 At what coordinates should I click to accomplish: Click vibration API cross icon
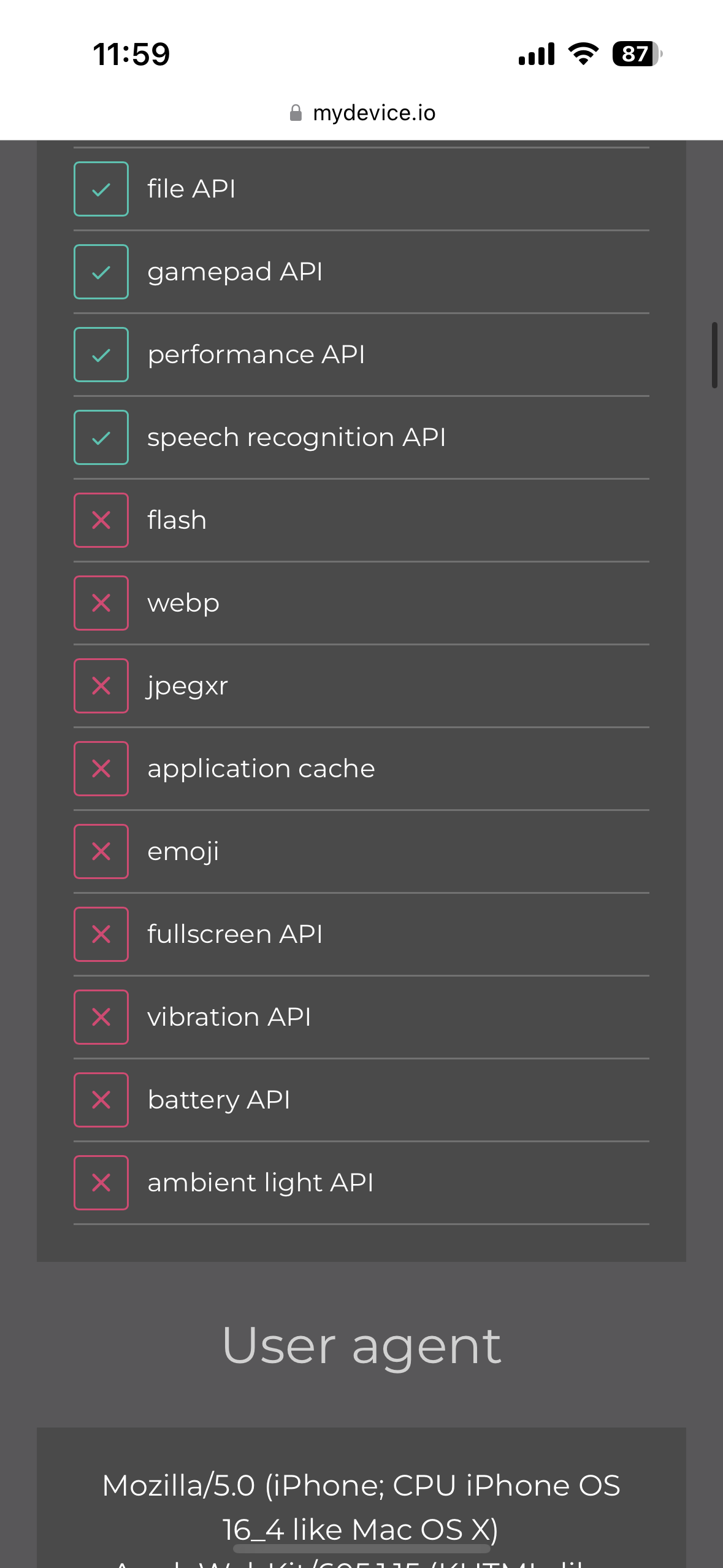click(101, 1017)
